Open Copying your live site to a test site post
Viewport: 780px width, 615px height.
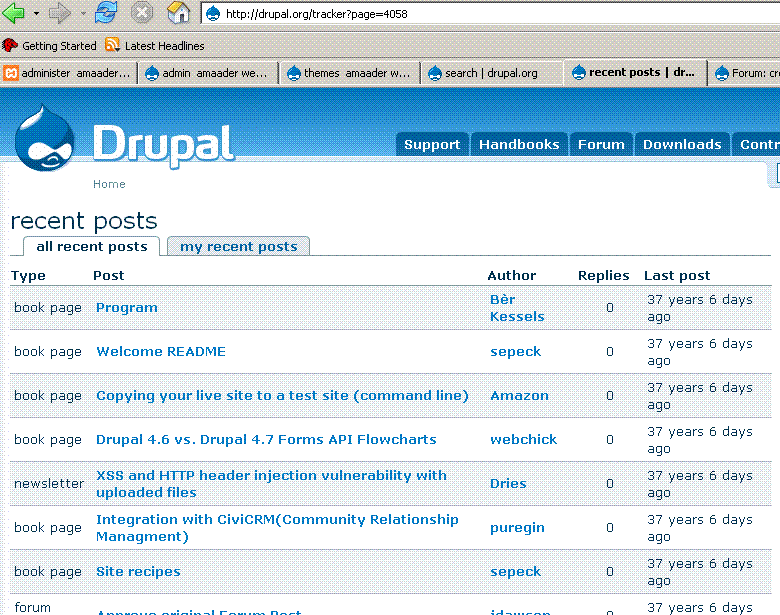click(282, 396)
